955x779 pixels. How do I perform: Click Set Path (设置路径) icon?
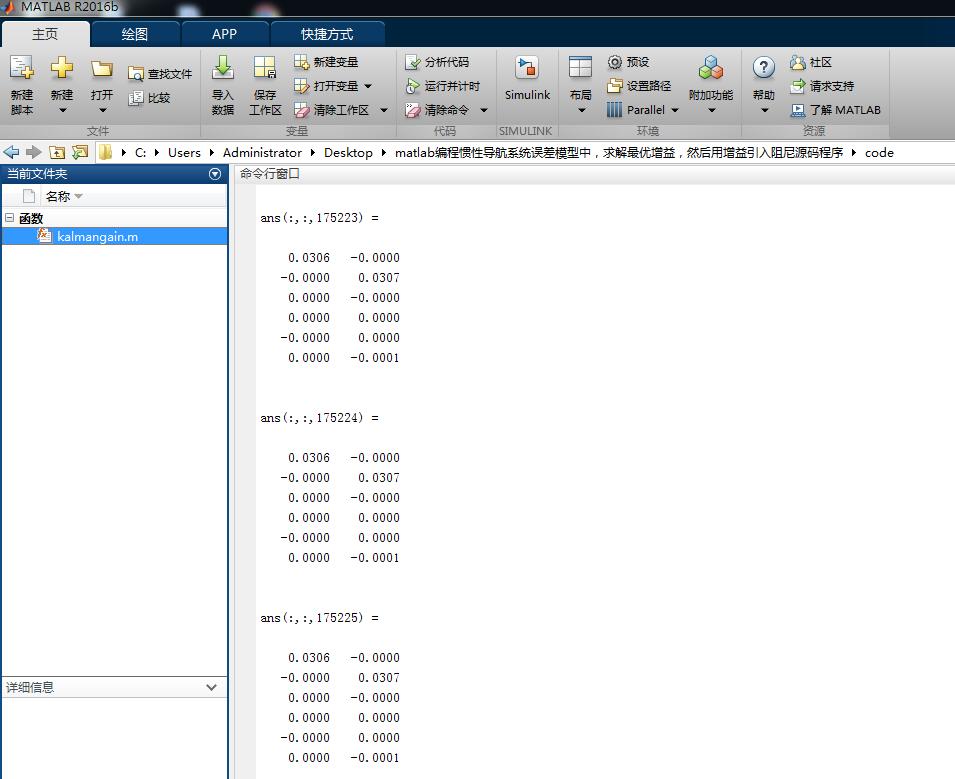[x=615, y=86]
